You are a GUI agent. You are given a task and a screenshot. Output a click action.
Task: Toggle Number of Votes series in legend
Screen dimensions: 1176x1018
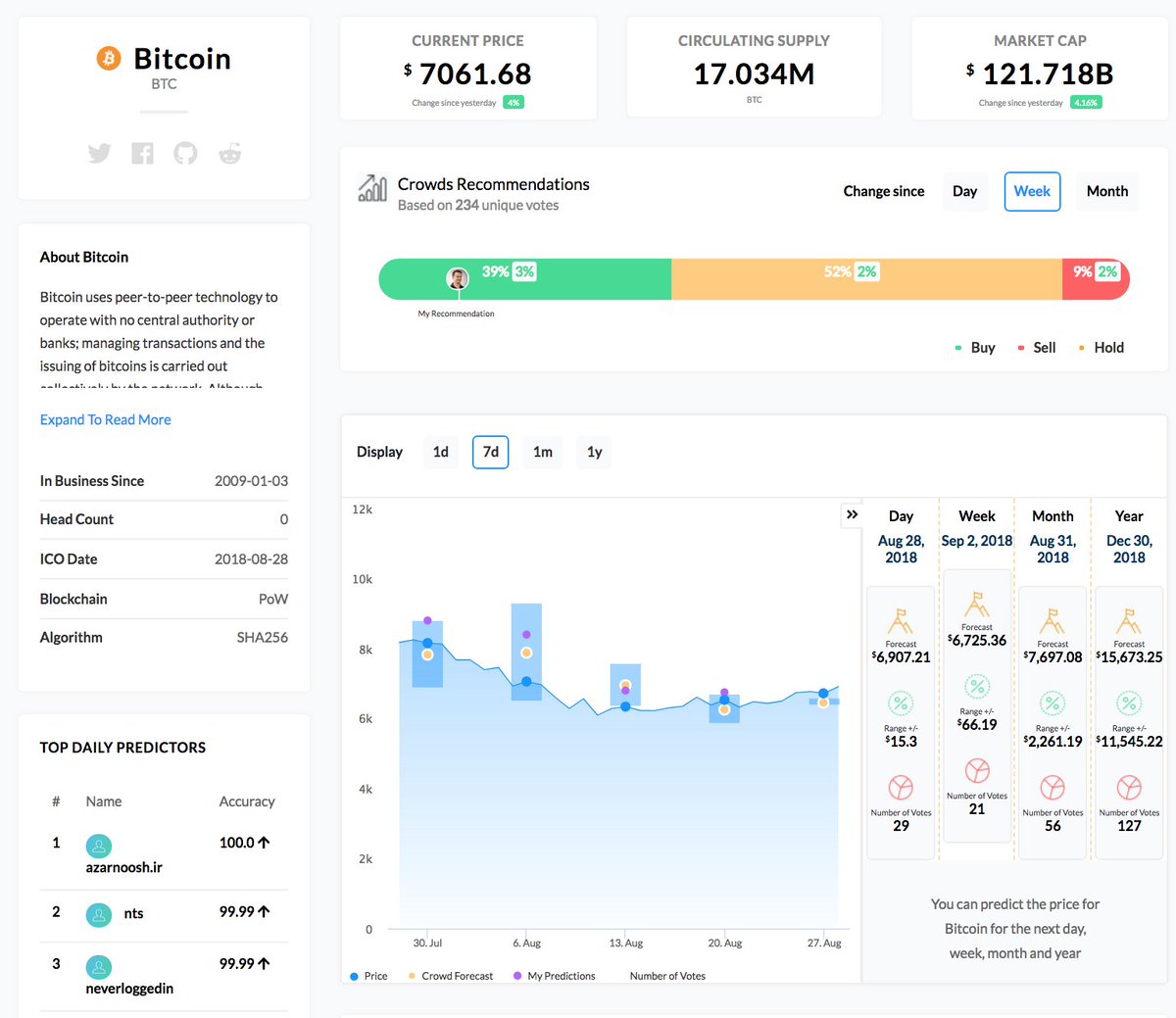coord(667,976)
